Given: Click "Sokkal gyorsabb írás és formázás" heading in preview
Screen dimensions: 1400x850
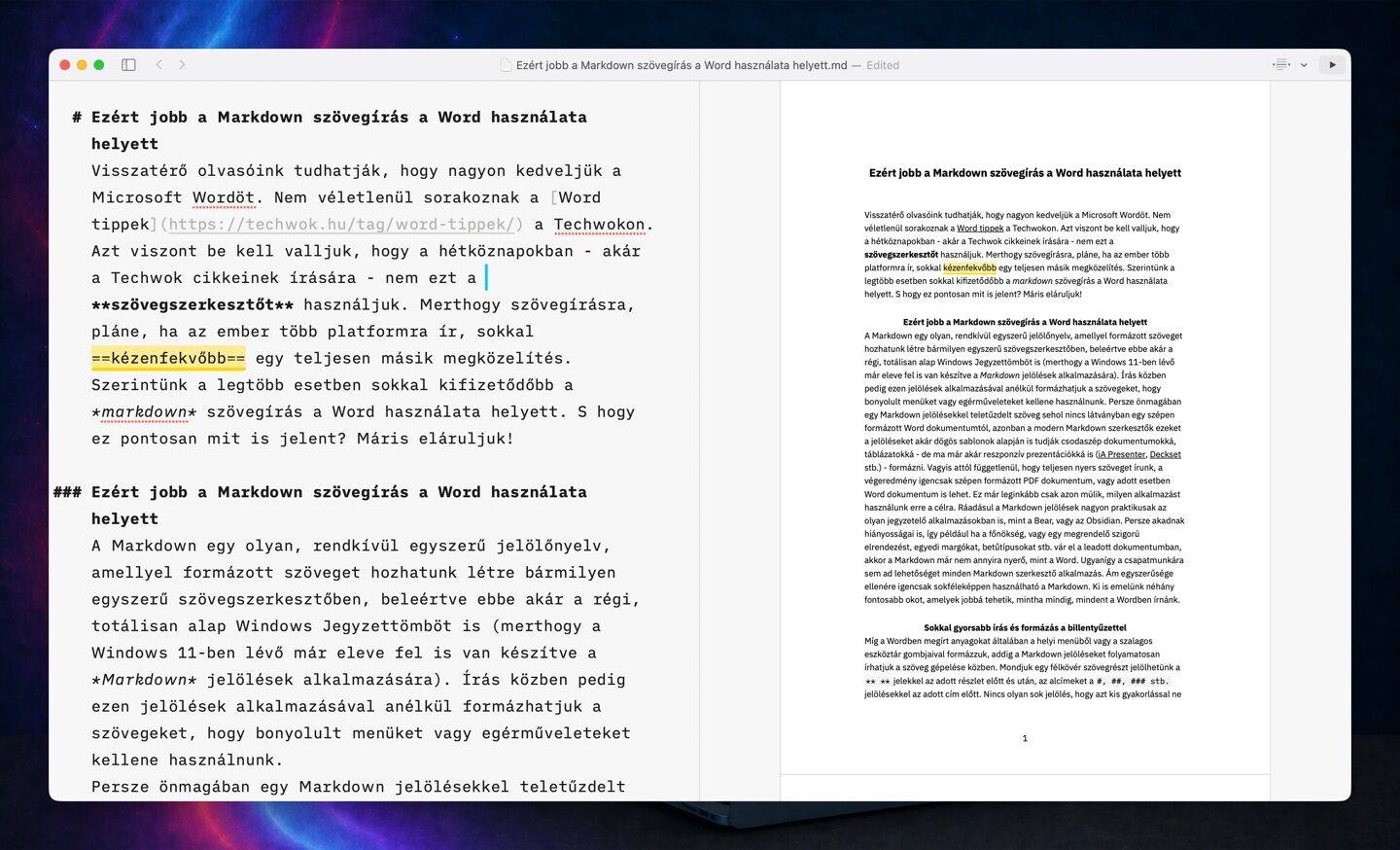Looking at the screenshot, I should [1025, 628].
